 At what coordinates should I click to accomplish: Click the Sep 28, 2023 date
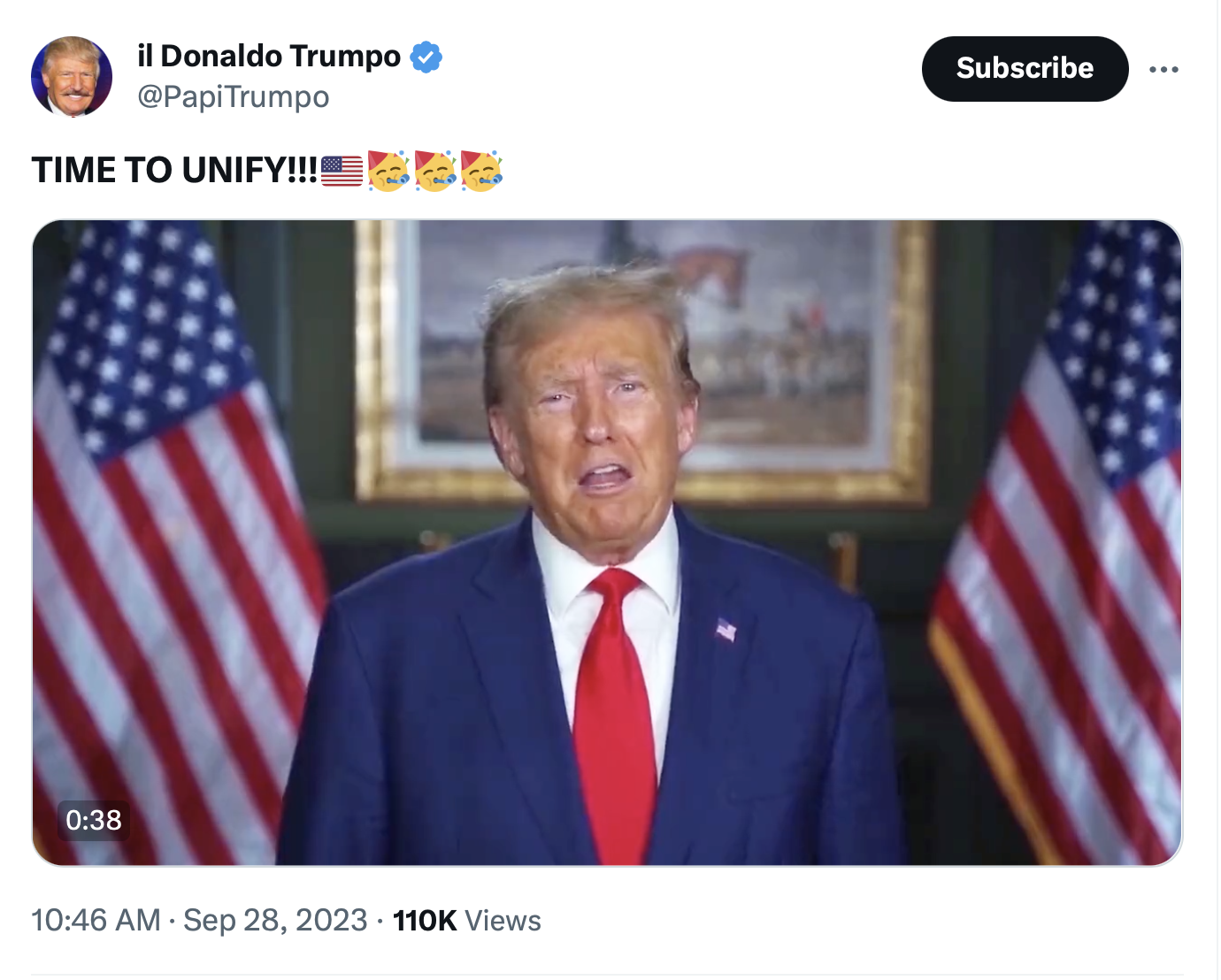coord(275,920)
